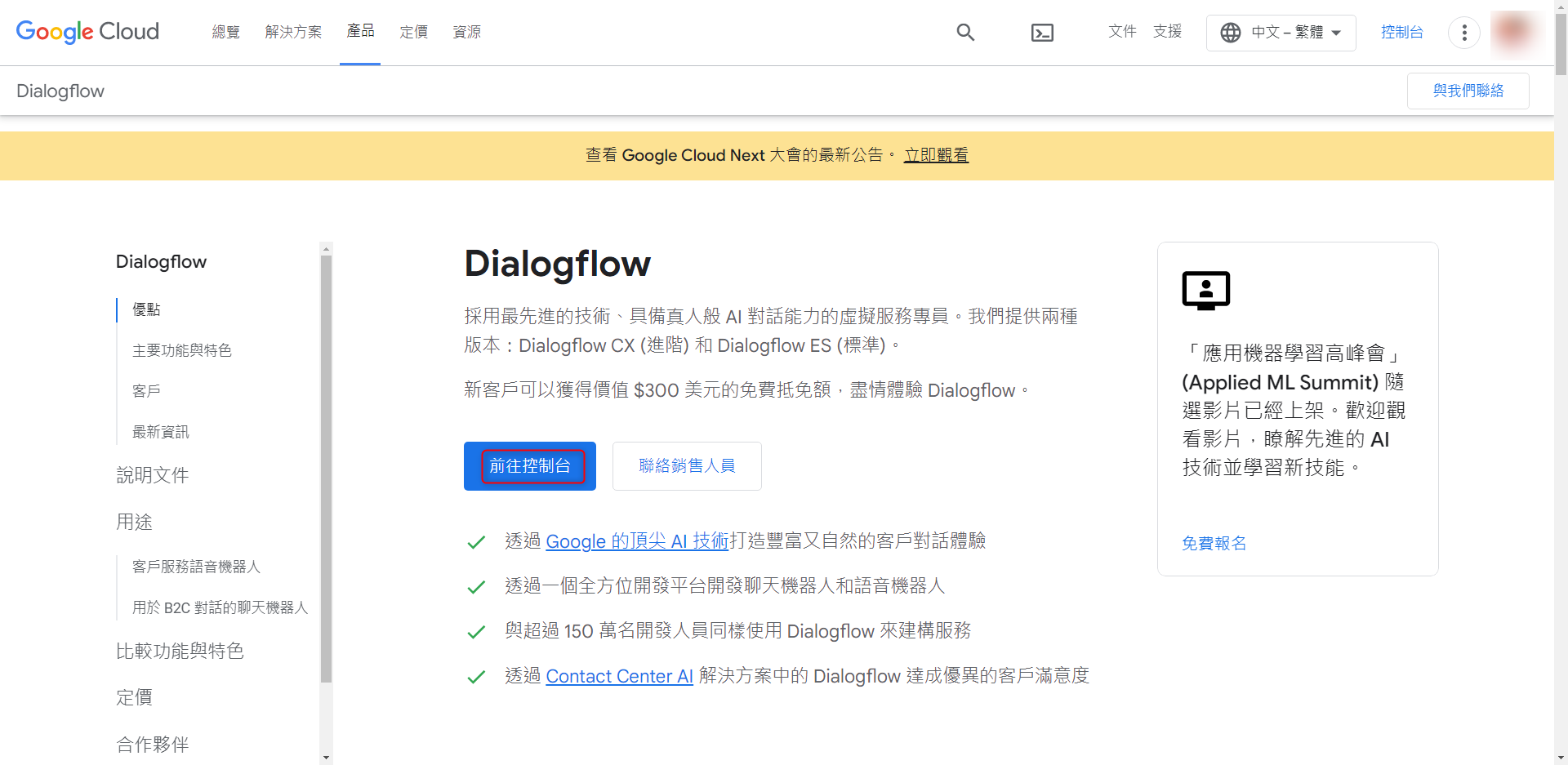The width and height of the screenshot is (1568, 765).
Task: Click the 前往控制台 button
Action: click(x=530, y=466)
